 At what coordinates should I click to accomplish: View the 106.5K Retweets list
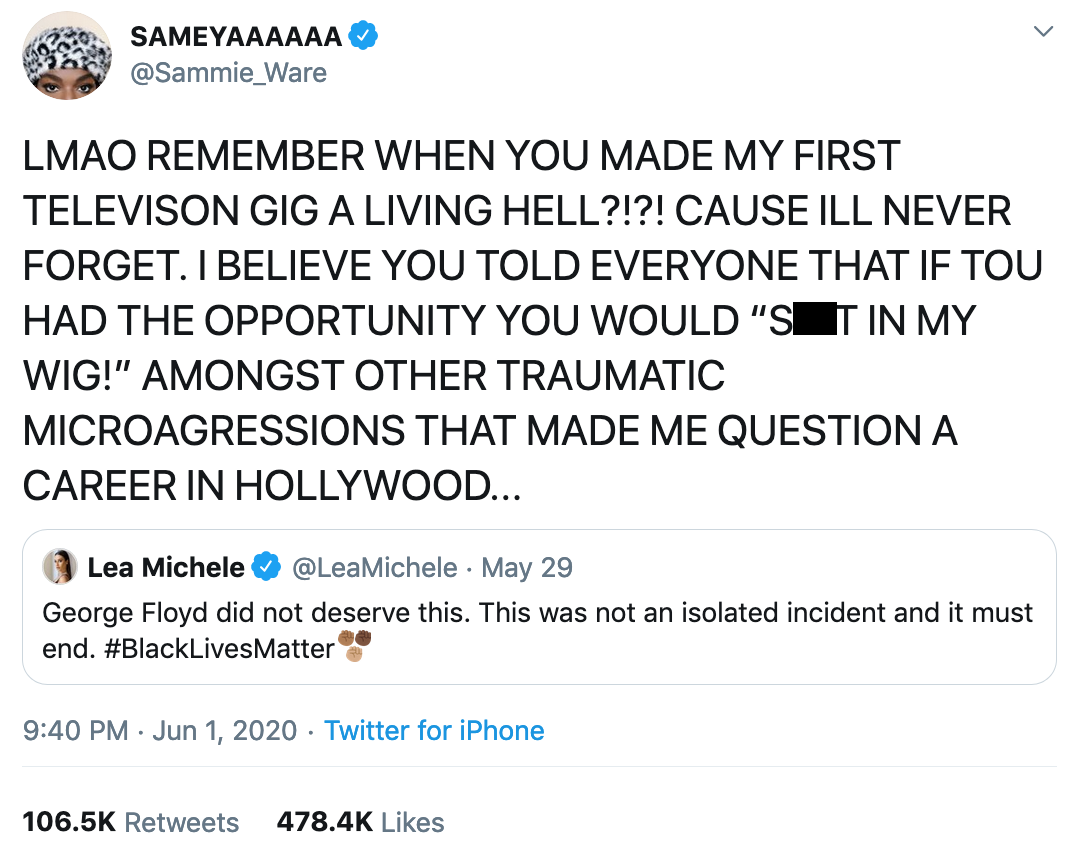pos(131,822)
